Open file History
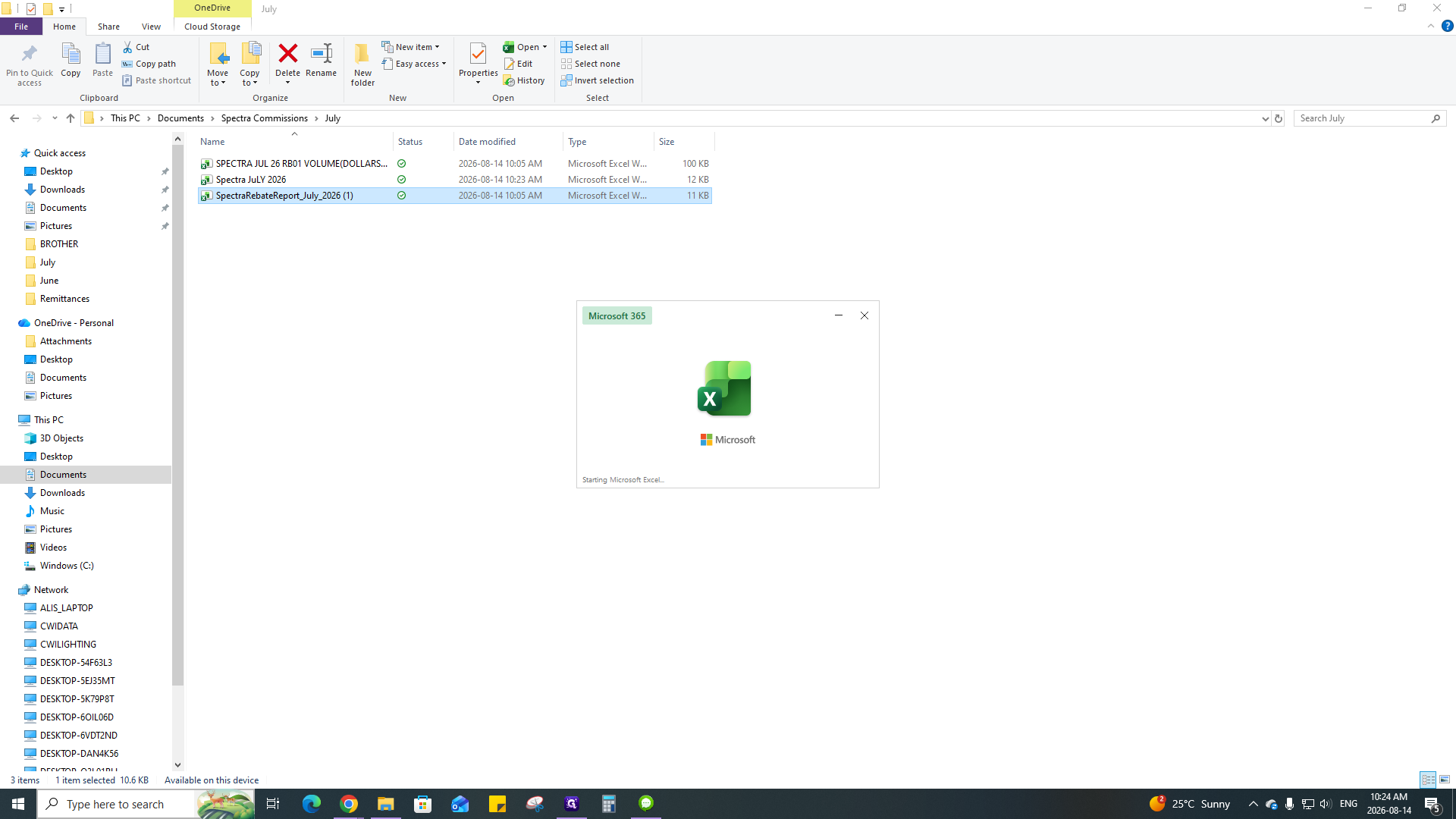Image resolution: width=1456 pixels, height=819 pixels. (524, 80)
